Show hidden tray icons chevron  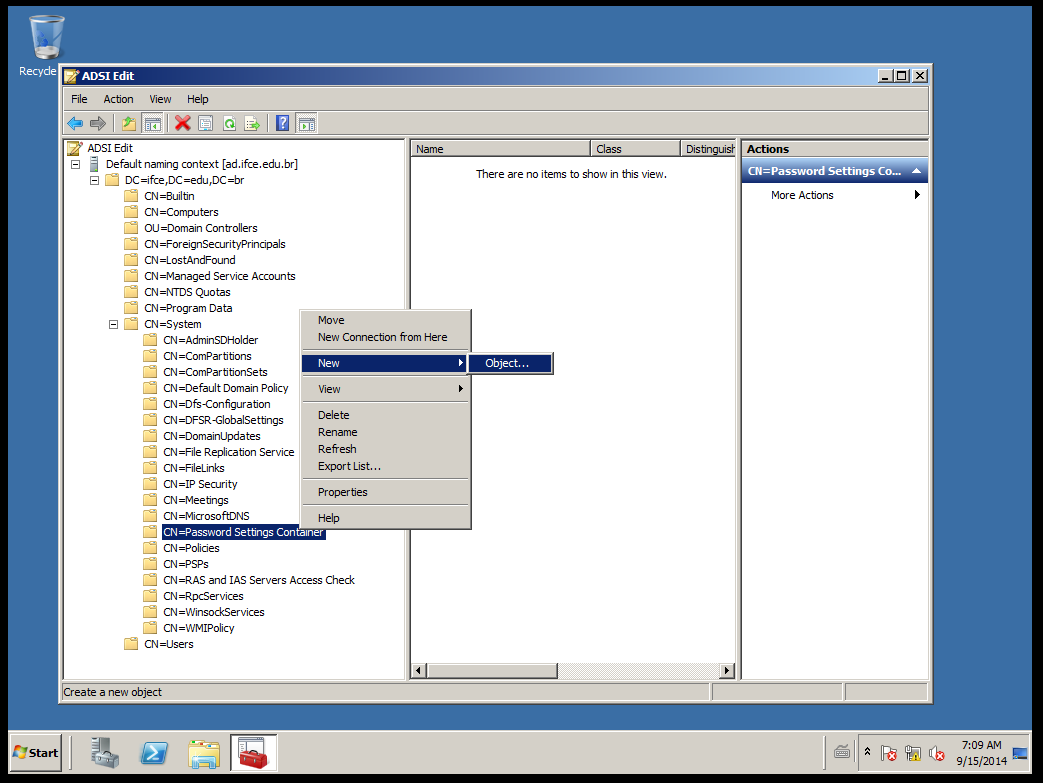(x=867, y=752)
